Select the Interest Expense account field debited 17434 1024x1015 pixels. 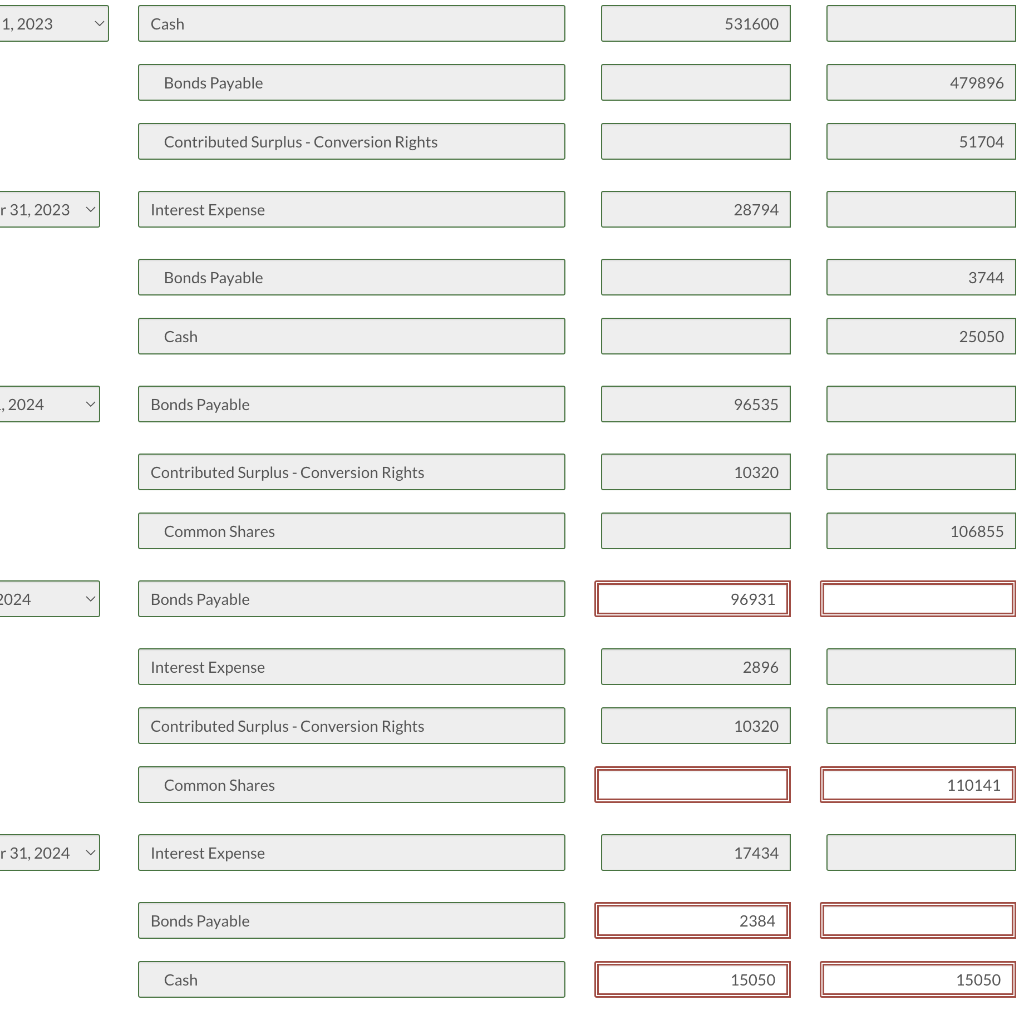point(351,852)
